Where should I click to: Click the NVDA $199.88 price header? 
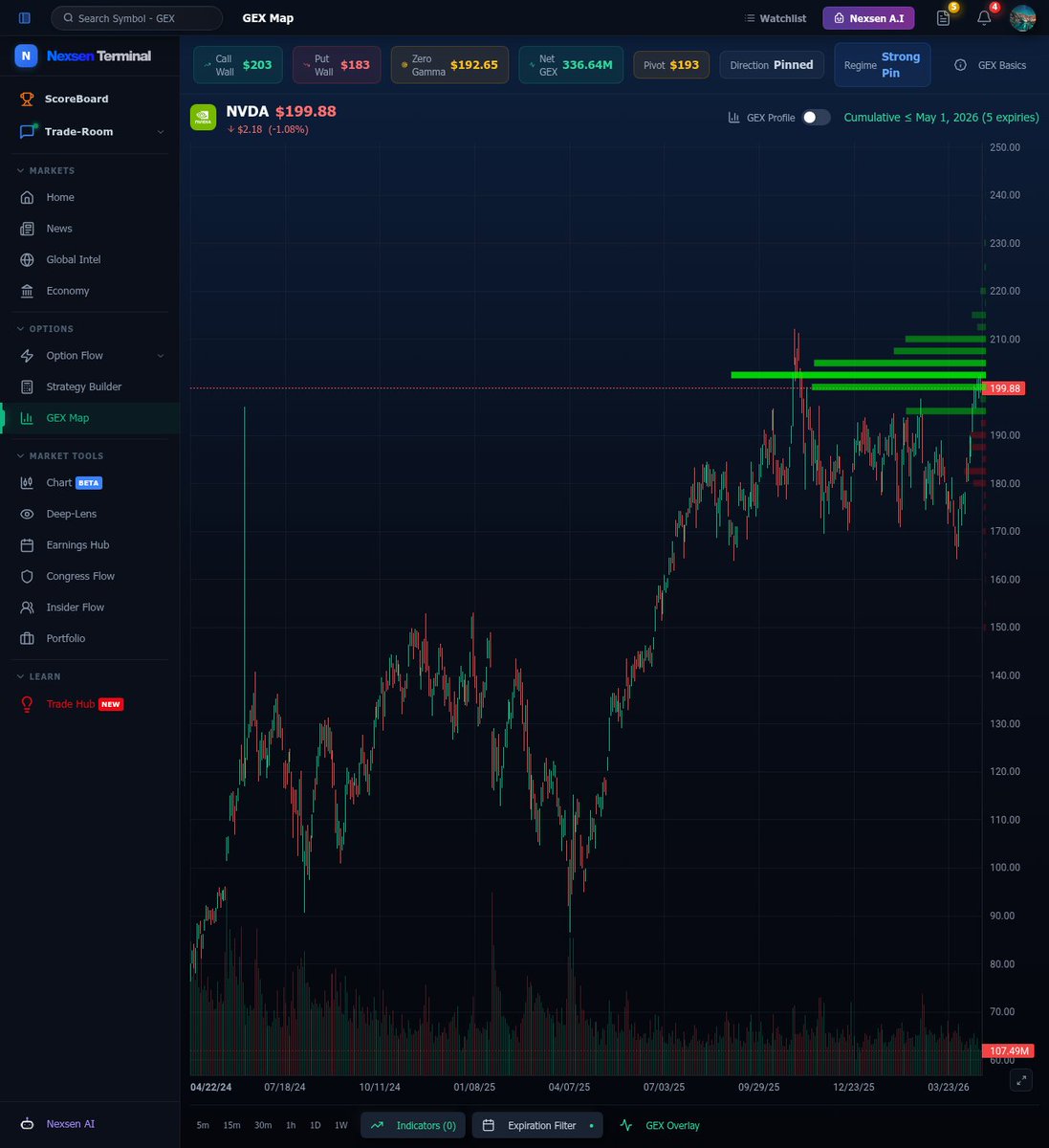click(x=281, y=111)
